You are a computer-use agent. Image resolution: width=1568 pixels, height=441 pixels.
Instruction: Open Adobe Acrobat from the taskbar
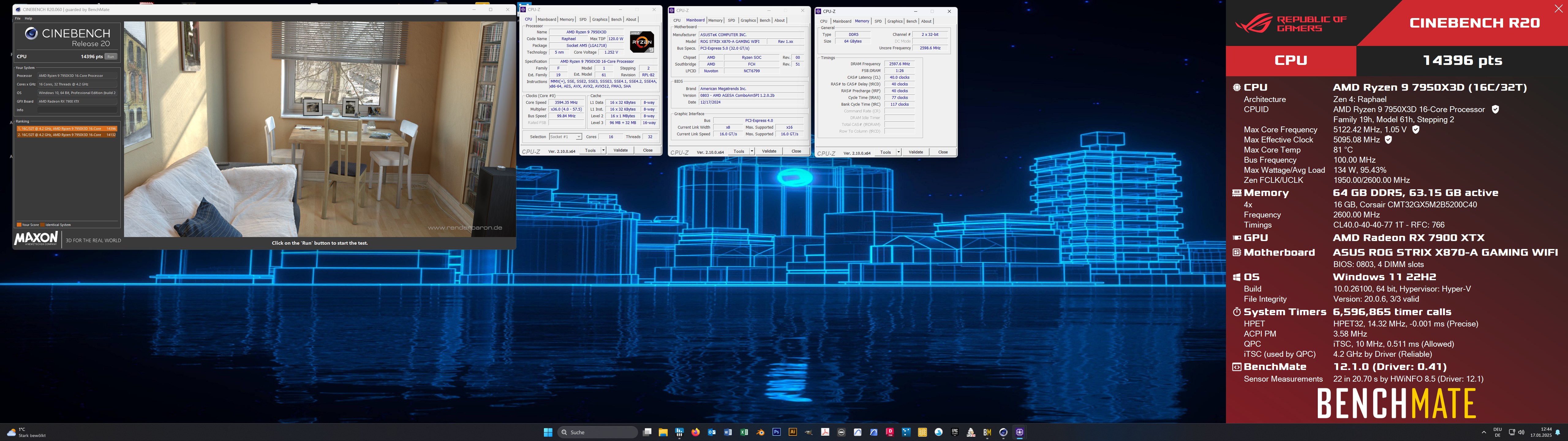coord(825,432)
